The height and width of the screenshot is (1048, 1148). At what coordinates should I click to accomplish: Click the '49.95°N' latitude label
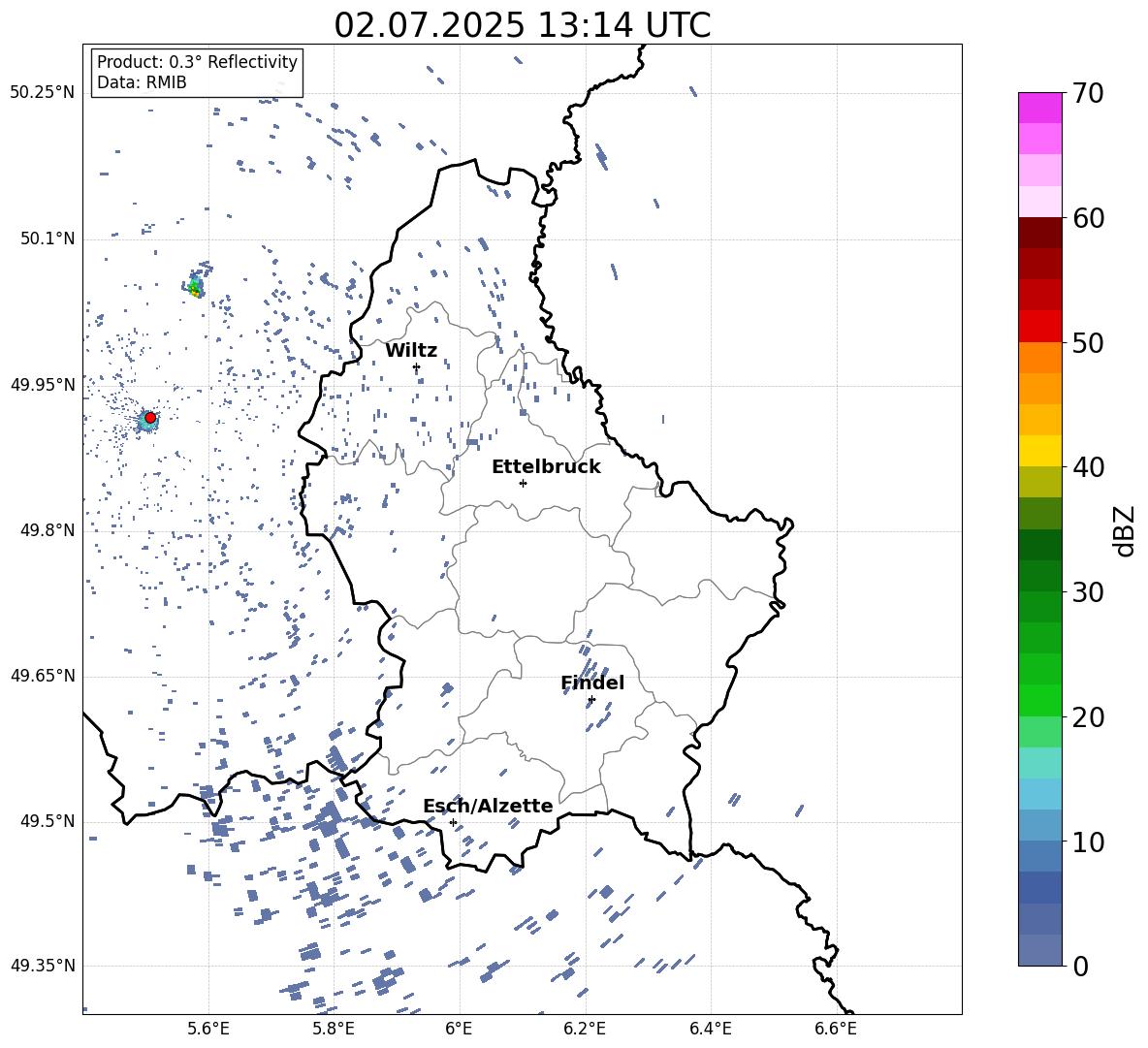(43, 385)
